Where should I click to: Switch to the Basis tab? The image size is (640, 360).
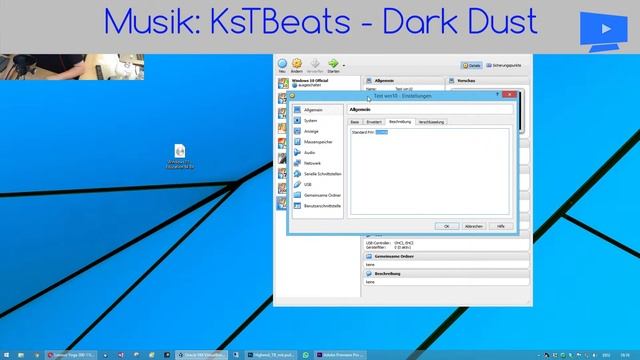pyautogui.click(x=355, y=122)
